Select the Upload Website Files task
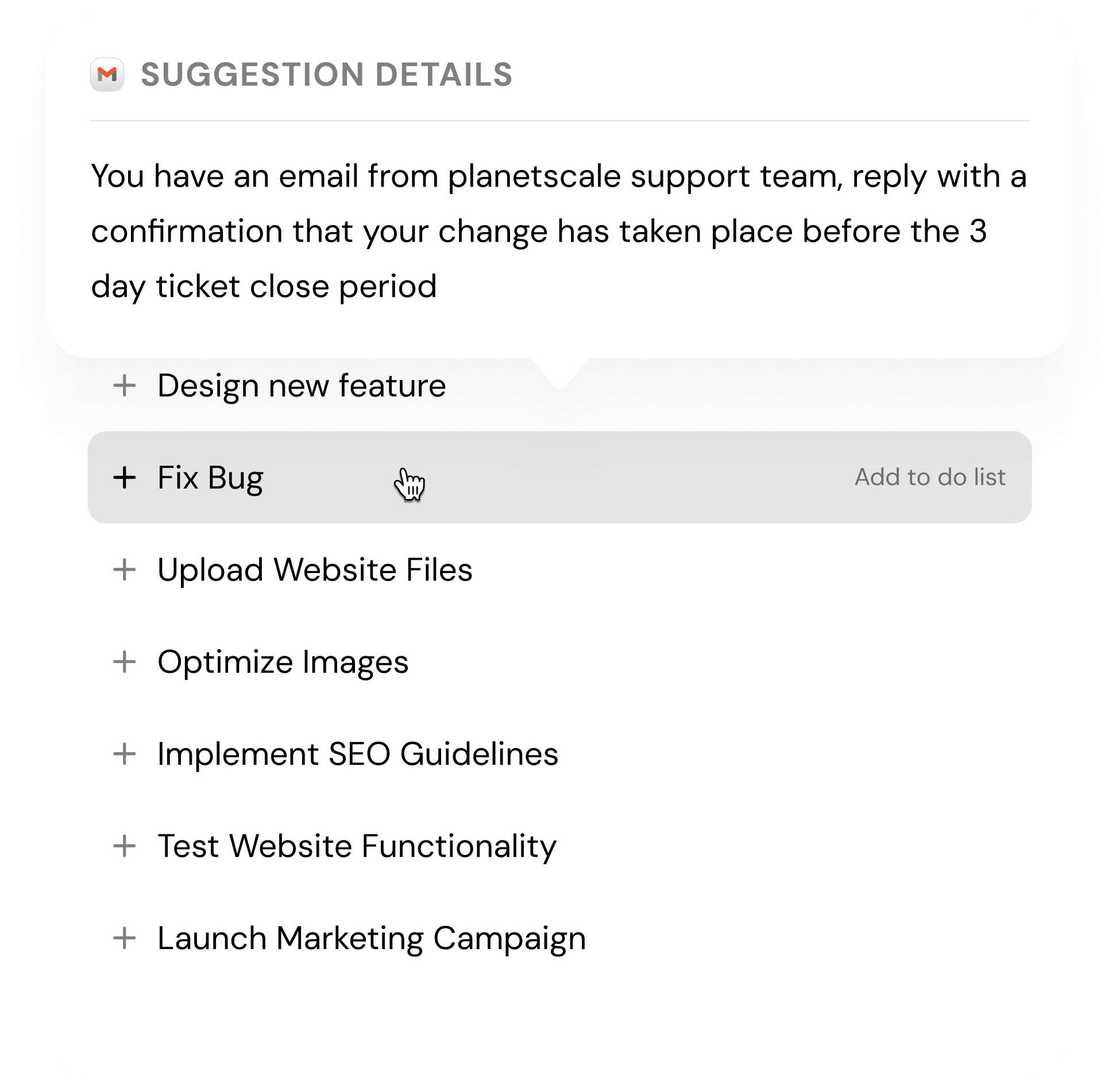This screenshot has height=1080, width=1120. 315,570
